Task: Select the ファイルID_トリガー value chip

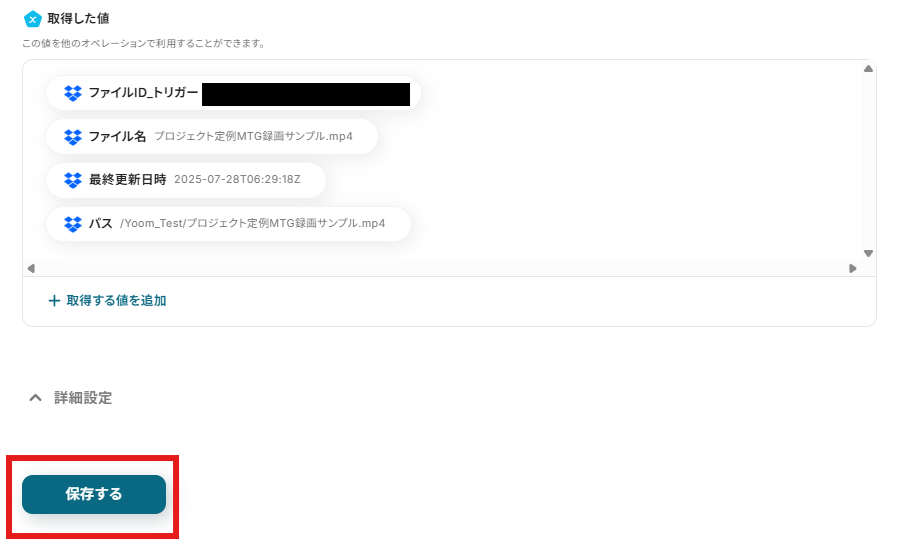Action: [233, 93]
